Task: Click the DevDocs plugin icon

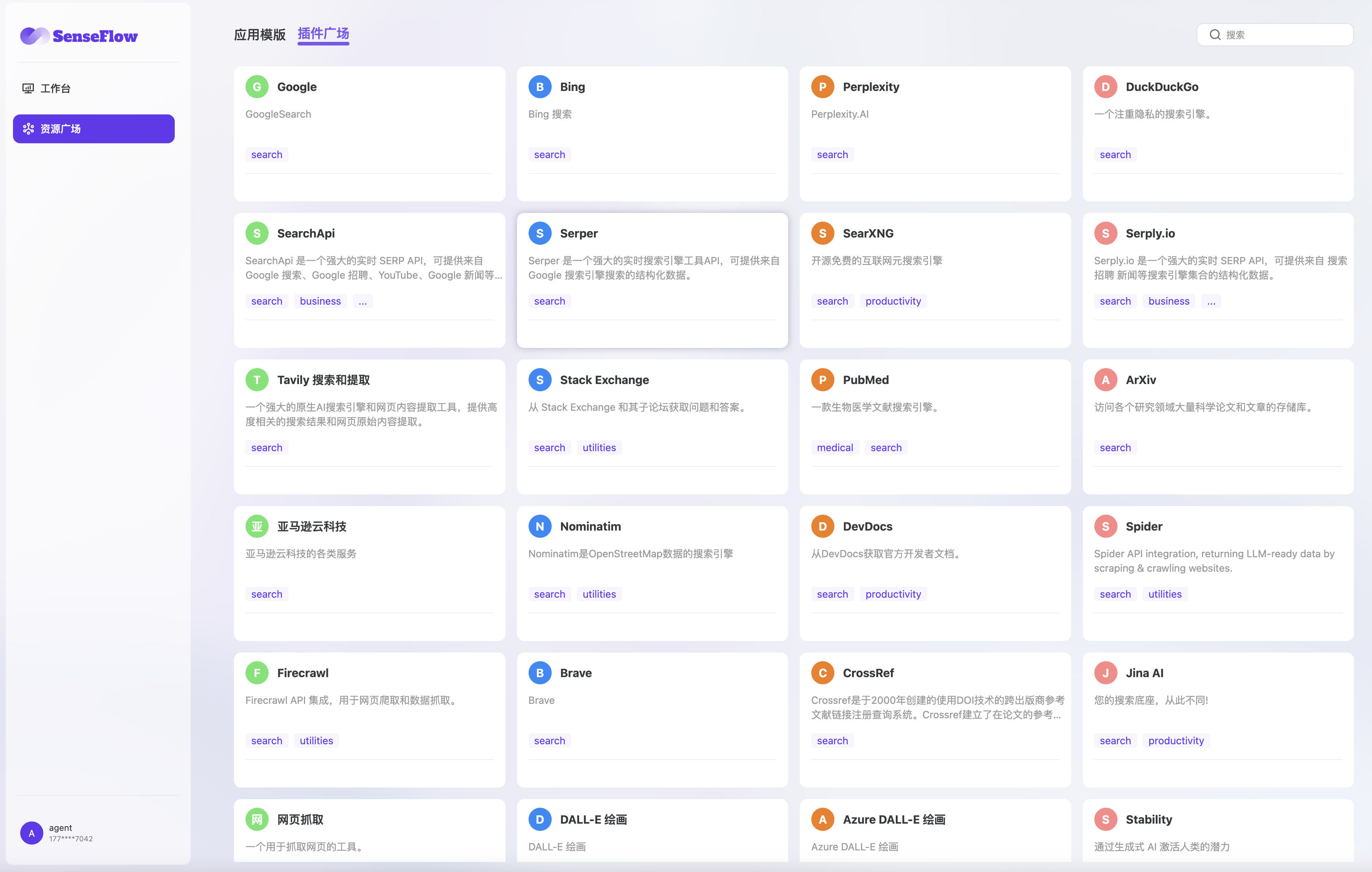Action: click(x=823, y=526)
